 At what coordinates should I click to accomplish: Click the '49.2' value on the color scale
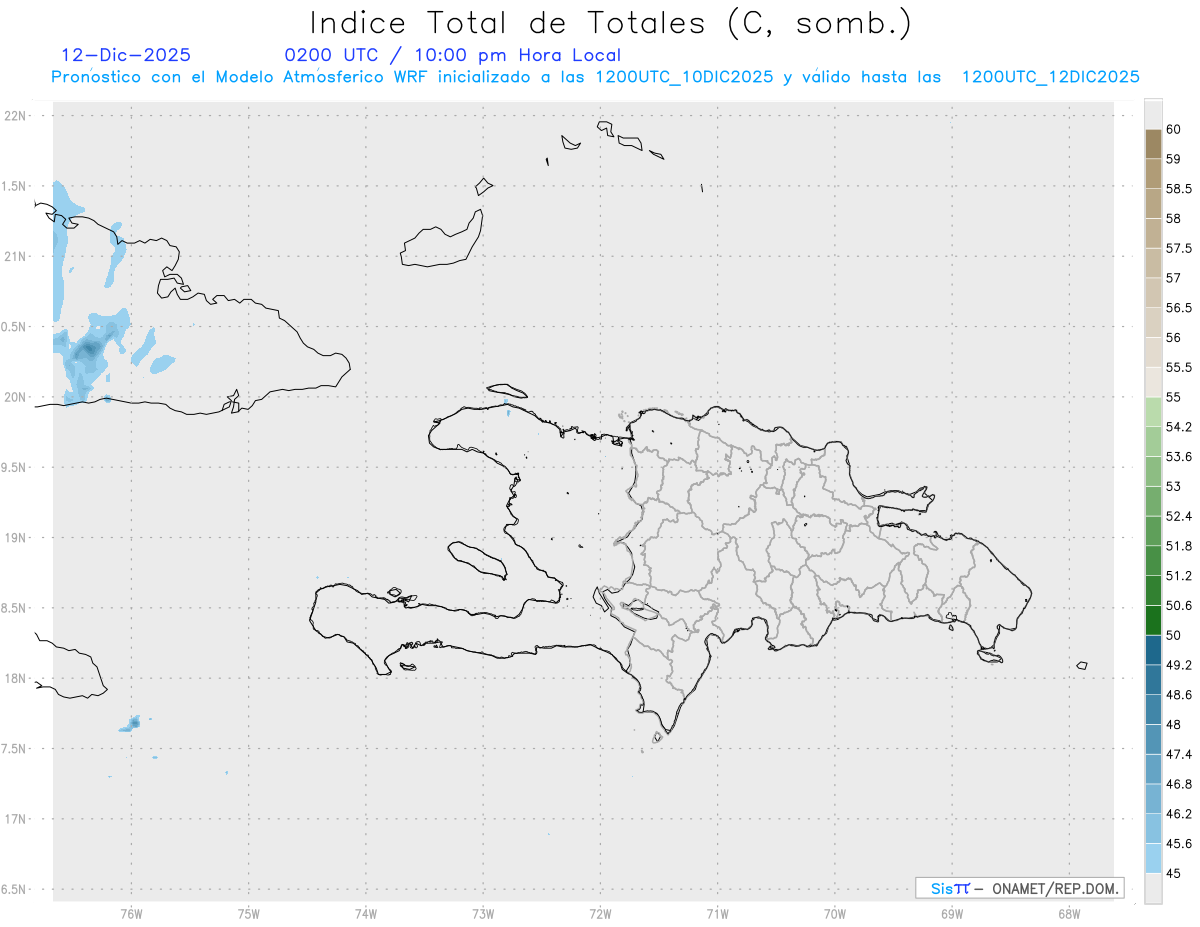click(1178, 665)
